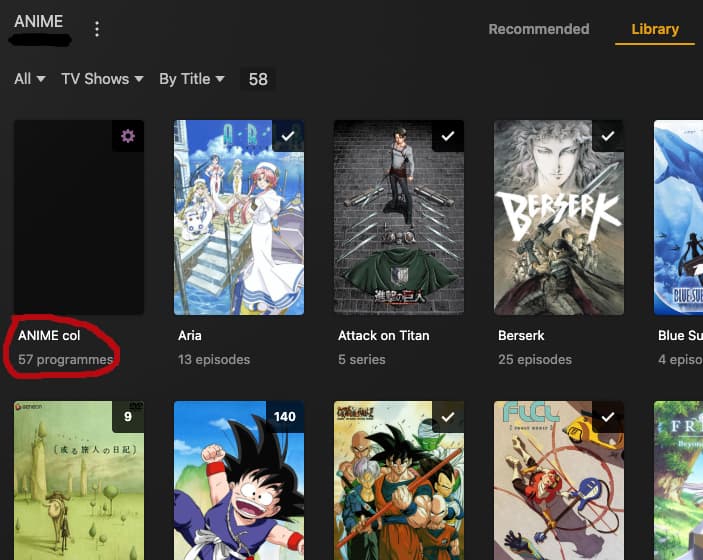Viewport: 703px width, 560px height.
Task: Switch to the Library tab
Action: (x=655, y=29)
